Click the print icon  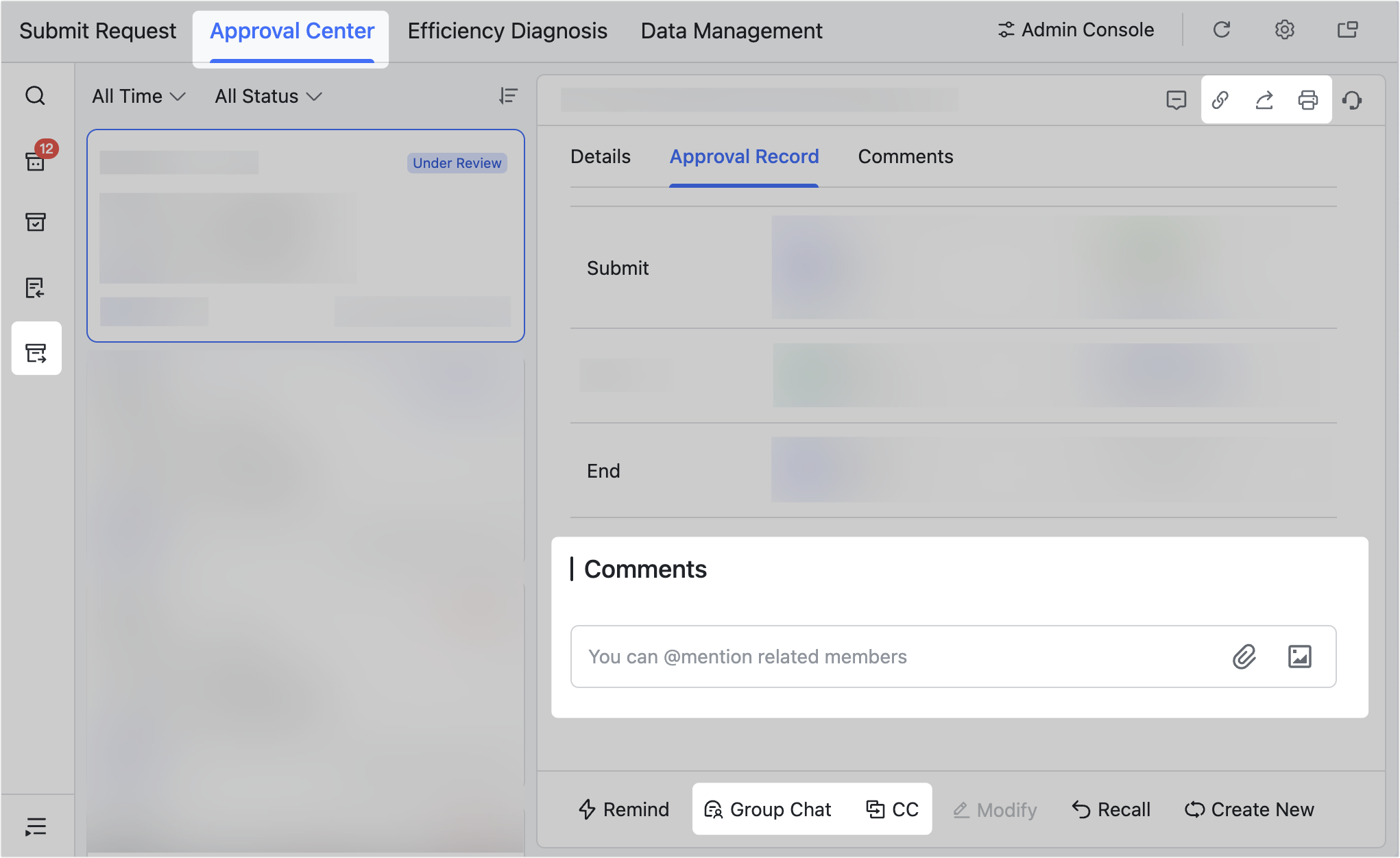(x=1308, y=99)
